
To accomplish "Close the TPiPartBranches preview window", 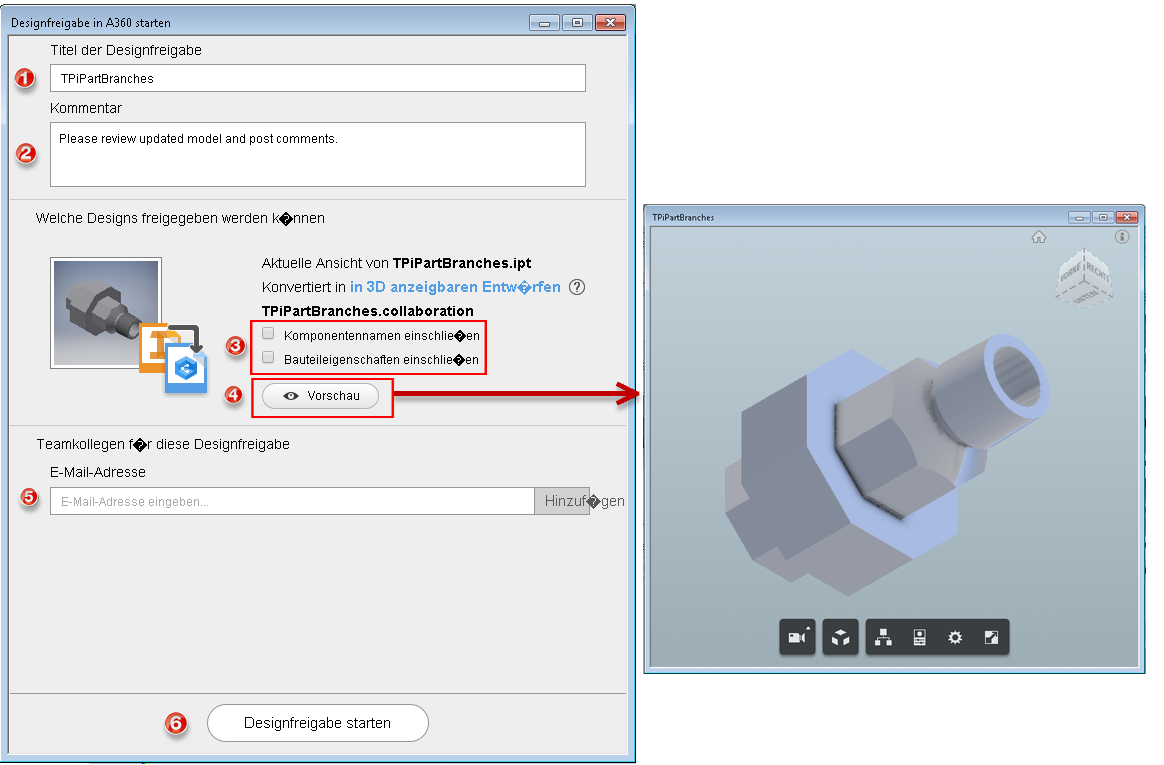I will click(x=1127, y=217).
